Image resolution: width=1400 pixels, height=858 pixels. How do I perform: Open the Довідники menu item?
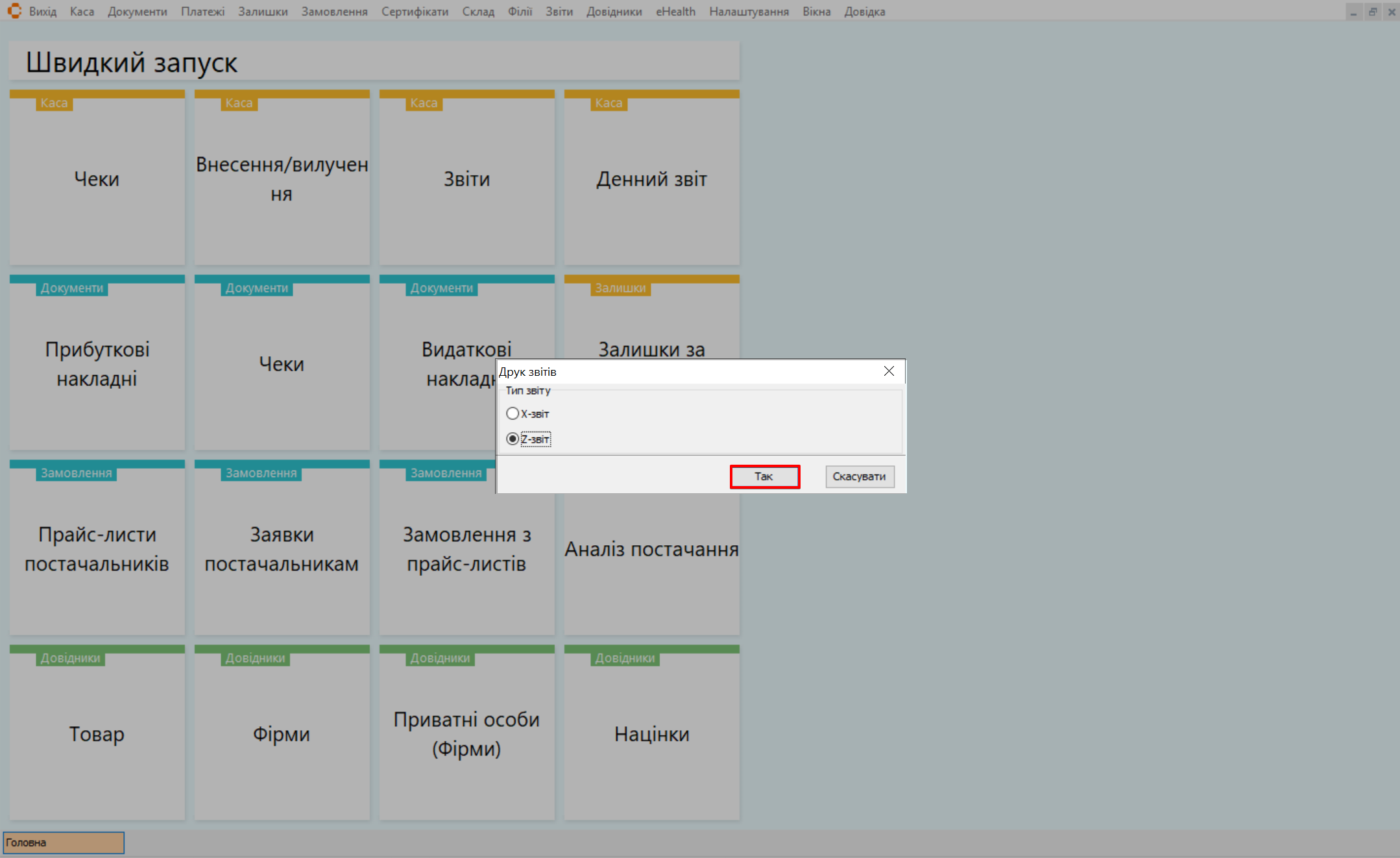(x=614, y=12)
